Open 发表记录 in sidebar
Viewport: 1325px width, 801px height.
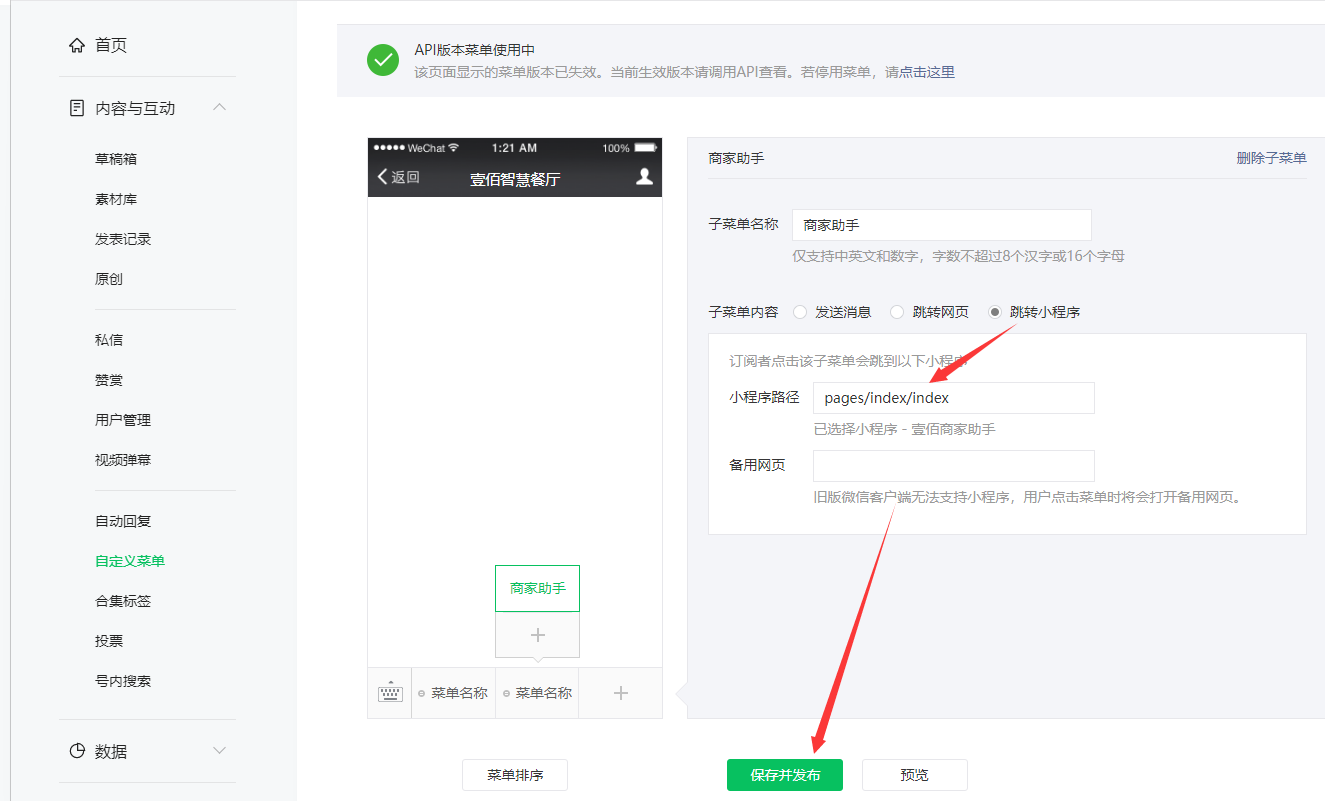pos(123,239)
